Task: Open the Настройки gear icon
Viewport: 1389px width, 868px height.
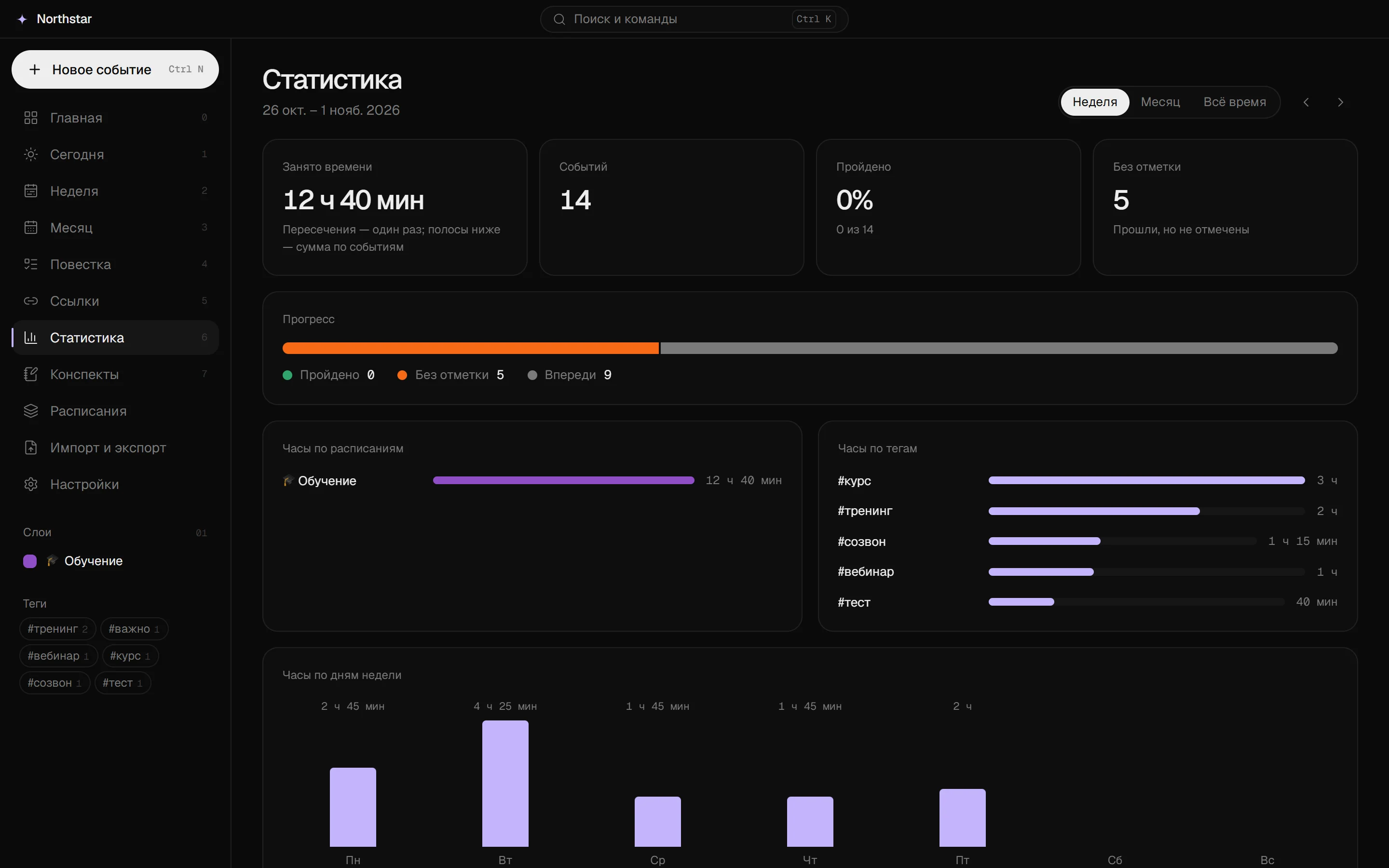Action: point(30,485)
